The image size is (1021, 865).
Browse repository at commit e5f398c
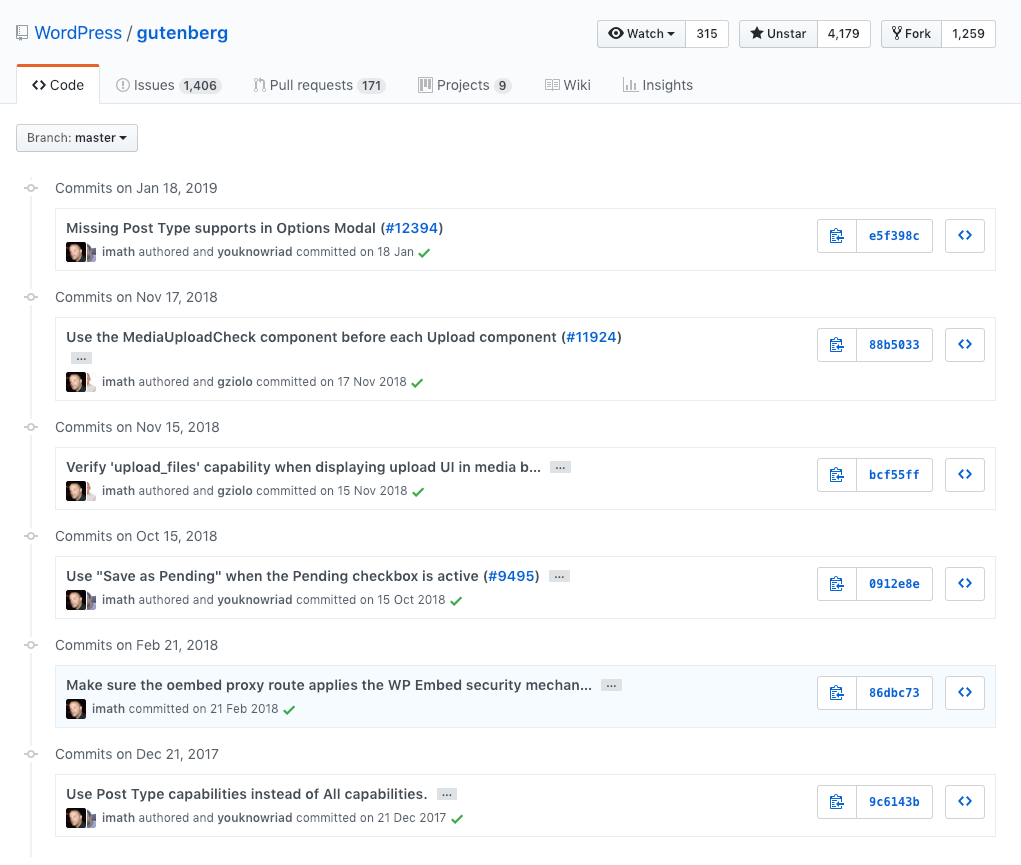coord(964,236)
